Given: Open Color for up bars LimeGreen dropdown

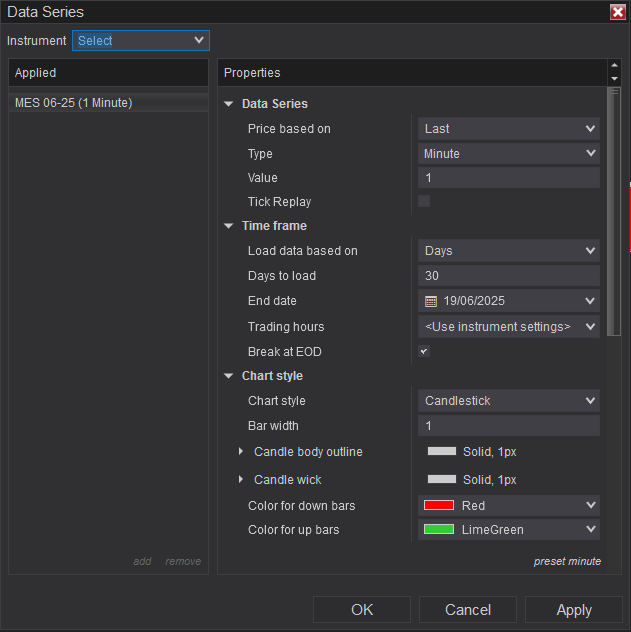Looking at the screenshot, I should click(x=509, y=530).
